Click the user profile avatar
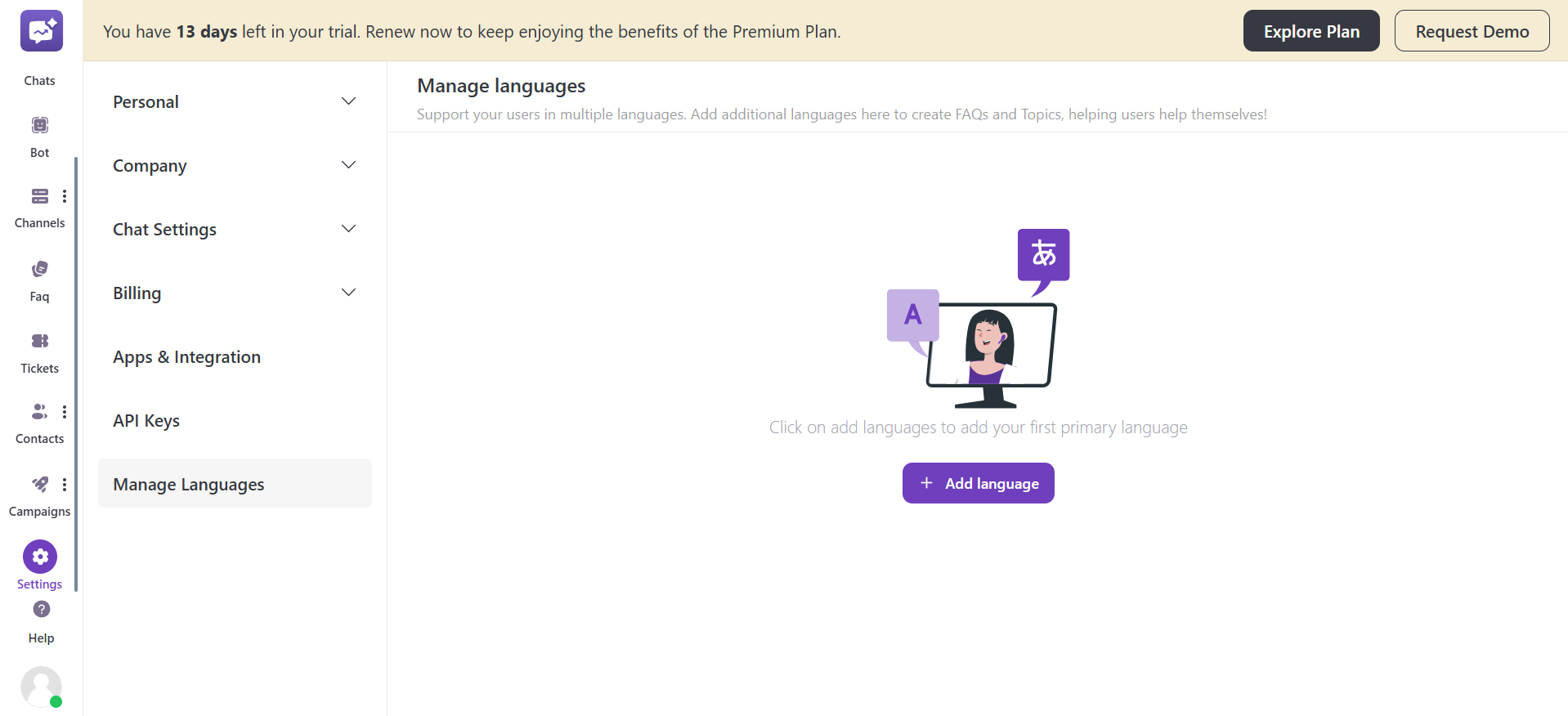 (41, 687)
